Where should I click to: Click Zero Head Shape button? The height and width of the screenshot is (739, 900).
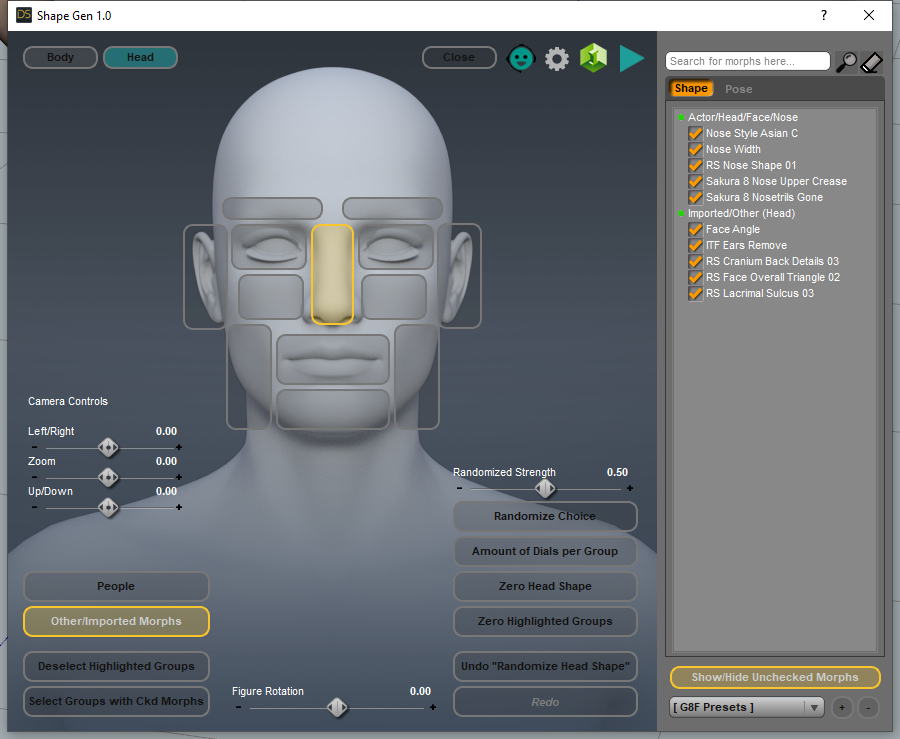[x=545, y=586]
